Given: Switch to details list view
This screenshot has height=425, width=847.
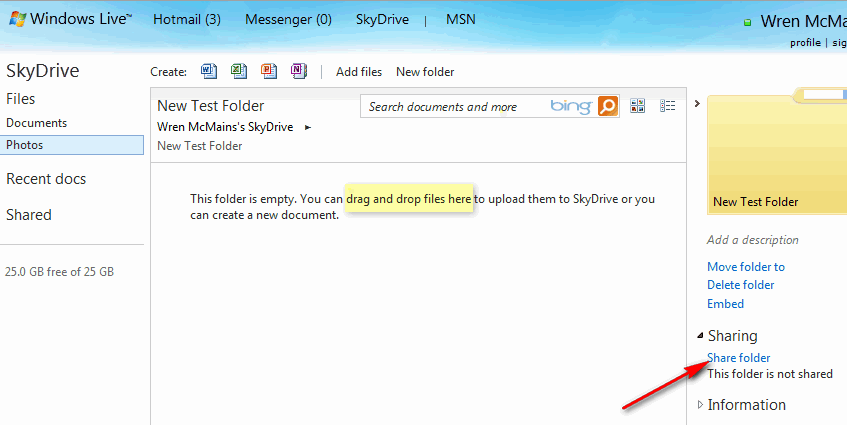Looking at the screenshot, I should [668, 106].
